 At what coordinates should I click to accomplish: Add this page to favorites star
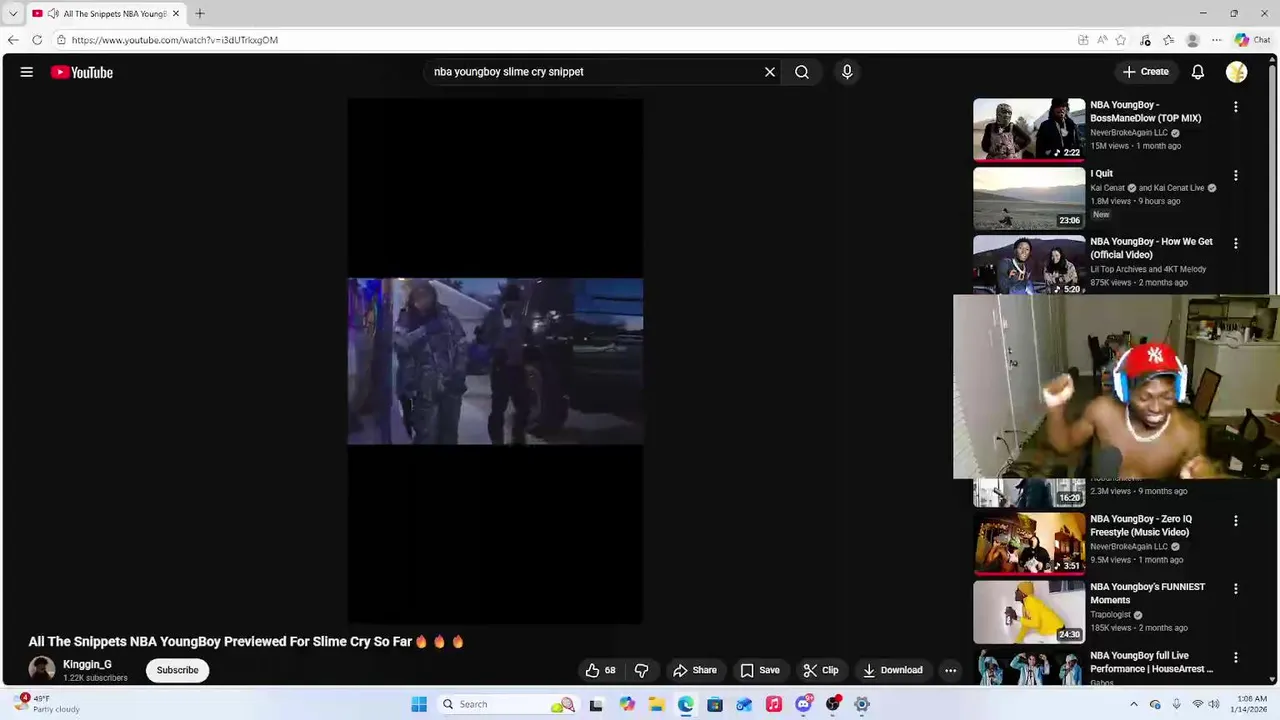[1121, 40]
